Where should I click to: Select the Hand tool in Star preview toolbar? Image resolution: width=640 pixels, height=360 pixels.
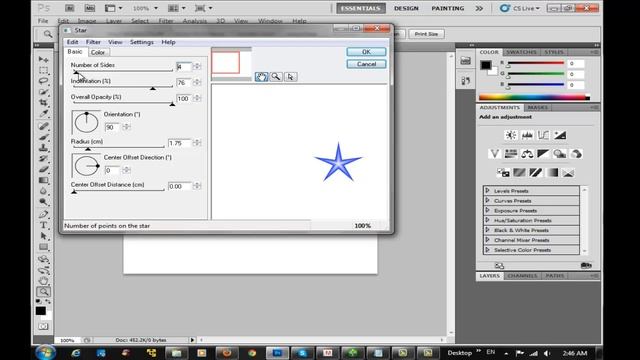[261, 77]
